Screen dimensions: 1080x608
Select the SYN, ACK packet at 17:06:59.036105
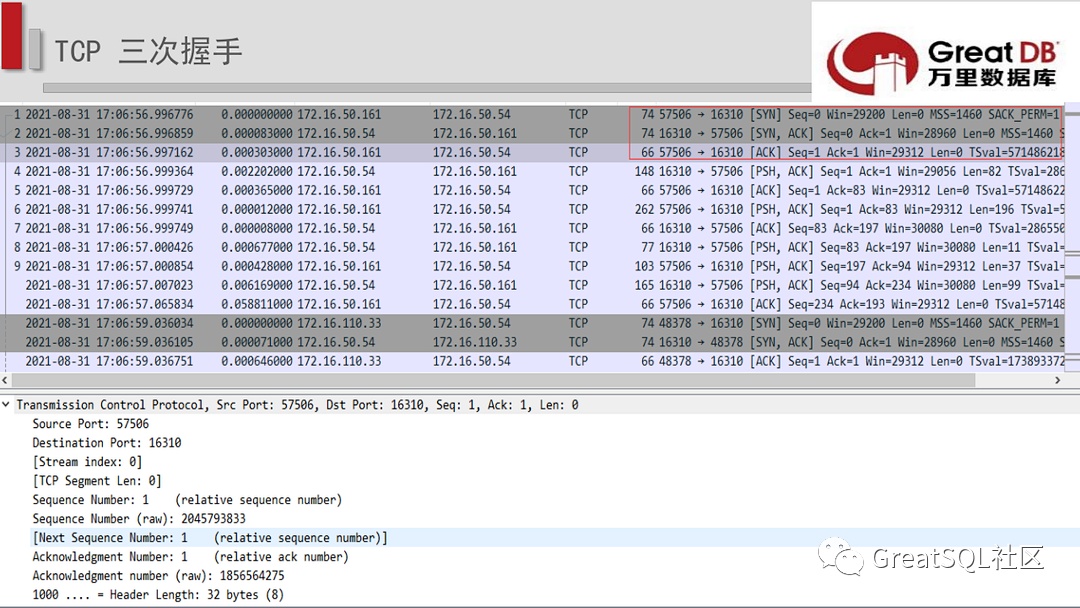pos(532,342)
